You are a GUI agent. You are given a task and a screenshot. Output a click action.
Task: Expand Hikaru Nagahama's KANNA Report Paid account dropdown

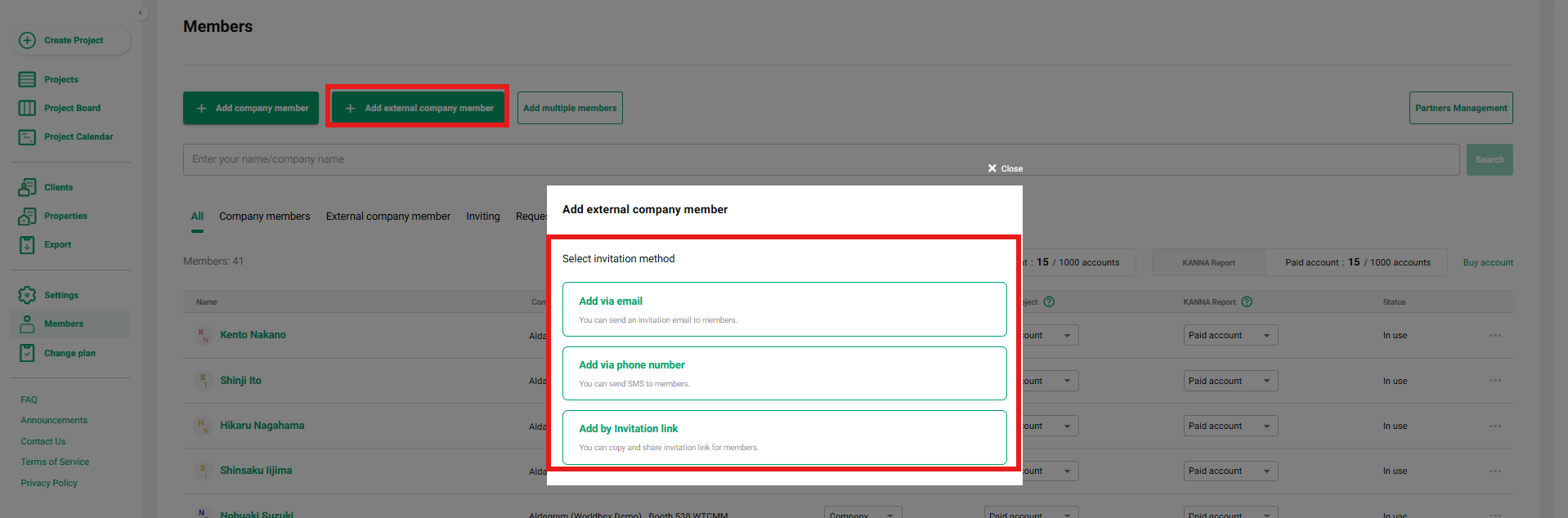[1230, 426]
